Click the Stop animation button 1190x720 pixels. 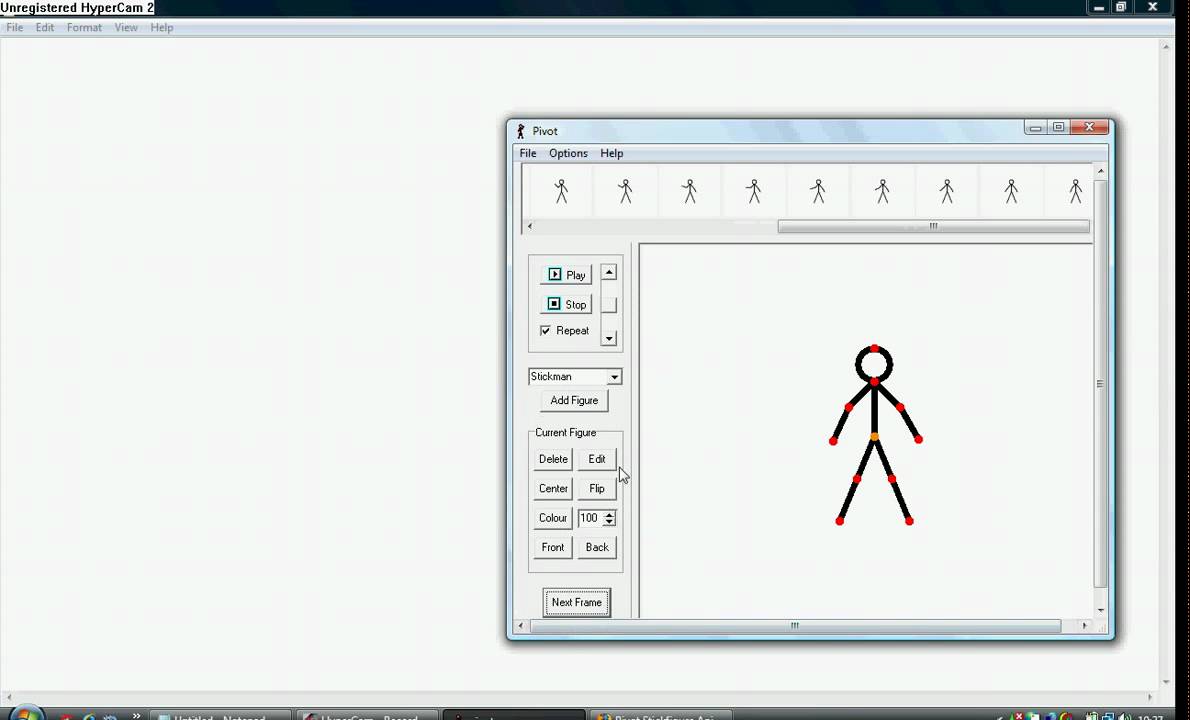point(566,304)
